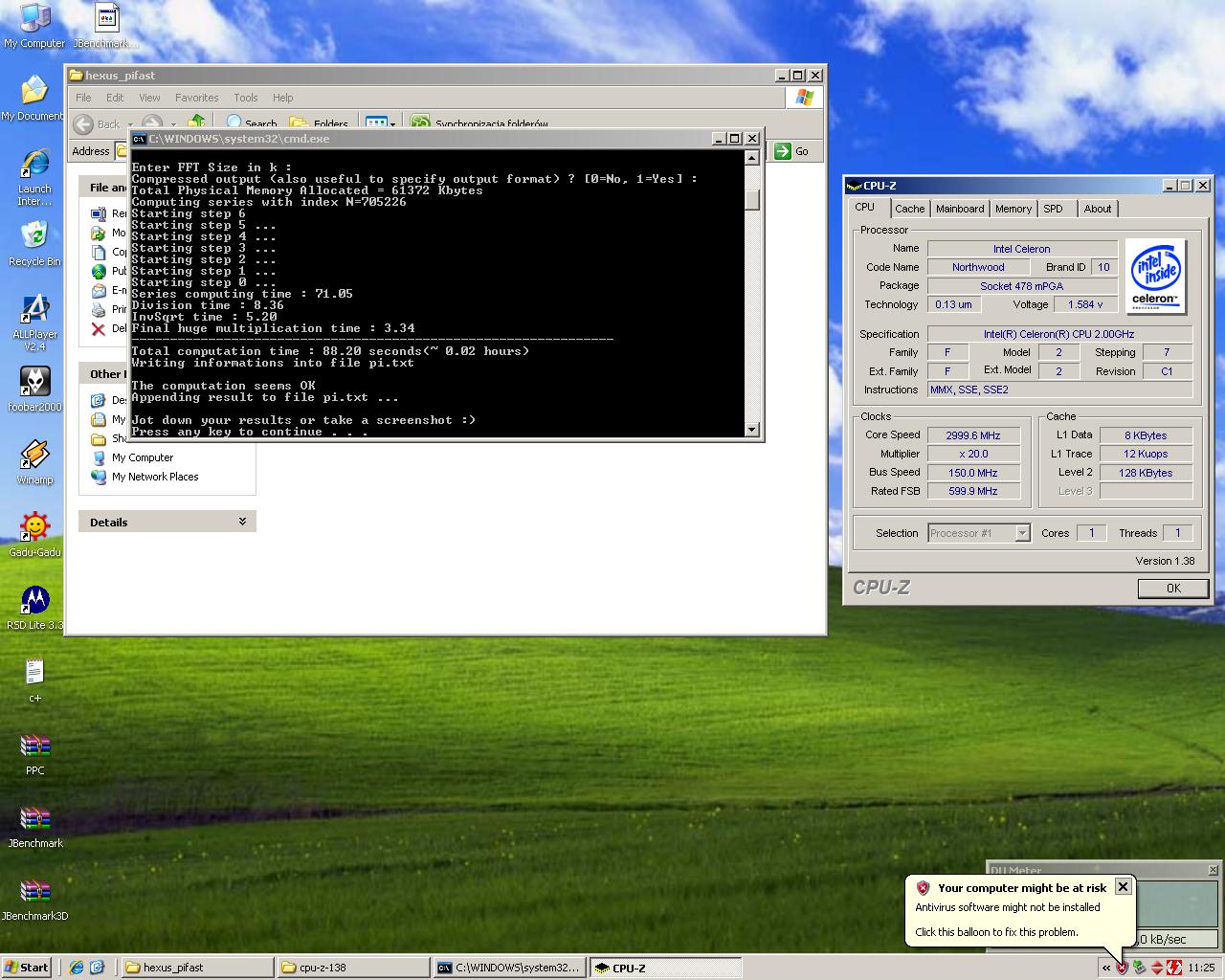This screenshot has height=980, width=1225.
Task: Launch Internet Explorer from Quick Launch
Action: pos(77,968)
